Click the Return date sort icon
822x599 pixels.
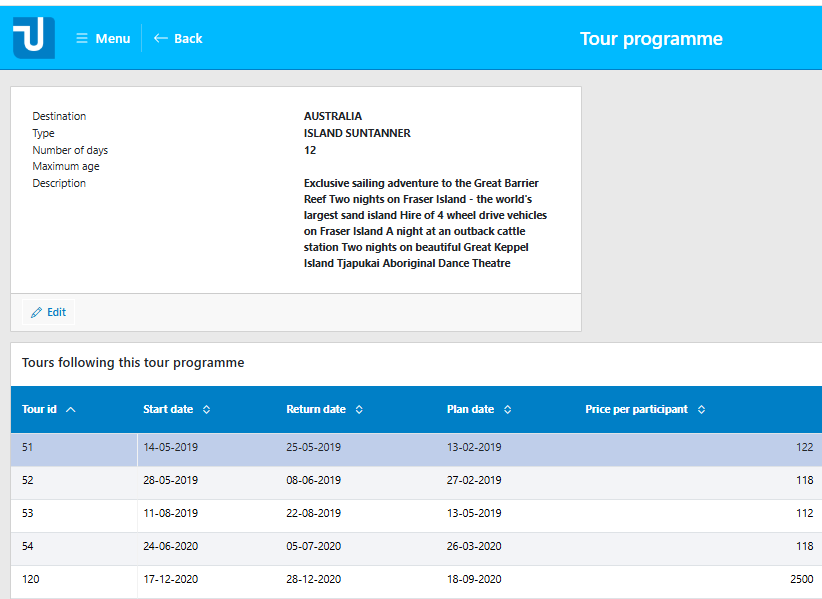tap(359, 409)
